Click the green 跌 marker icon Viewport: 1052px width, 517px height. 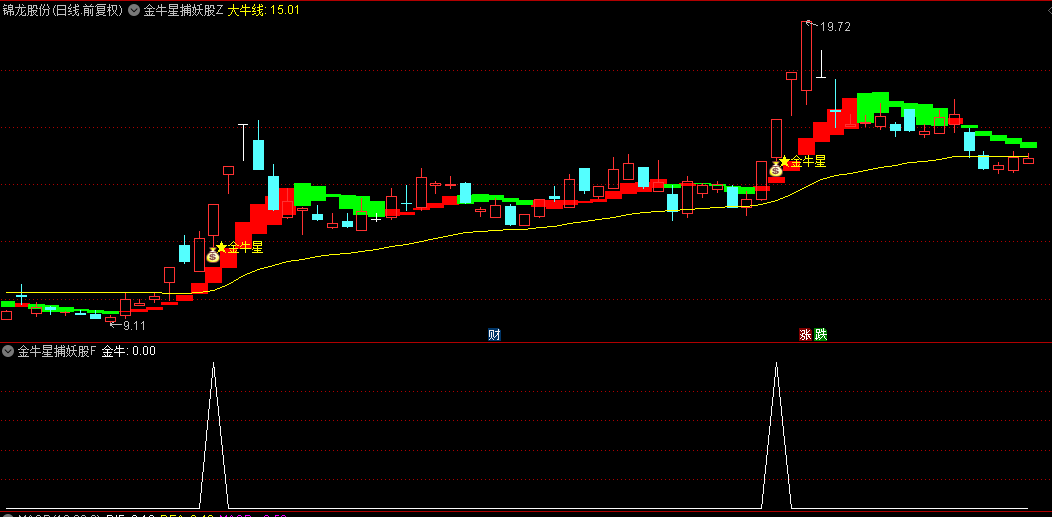coord(821,335)
